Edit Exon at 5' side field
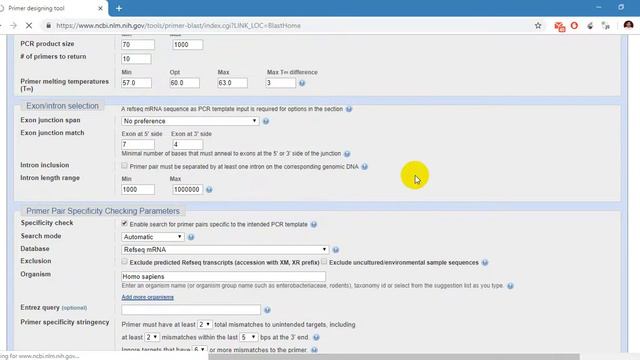Image resolution: width=640 pixels, height=360 pixels. click(138, 144)
